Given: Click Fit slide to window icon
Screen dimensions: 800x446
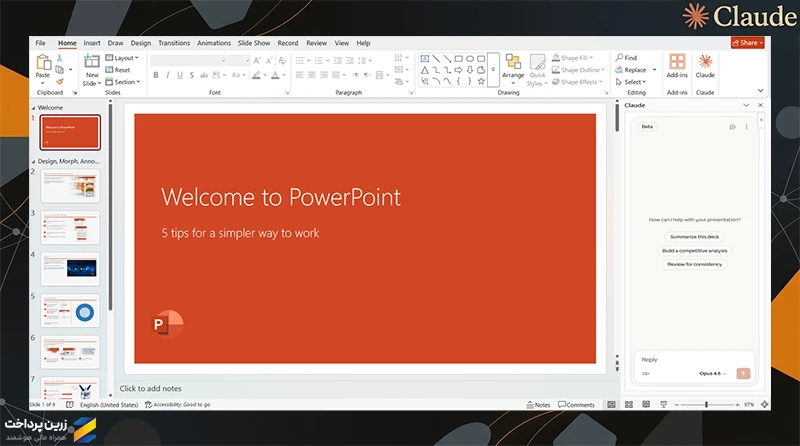Looking at the screenshot, I should tap(764, 404).
